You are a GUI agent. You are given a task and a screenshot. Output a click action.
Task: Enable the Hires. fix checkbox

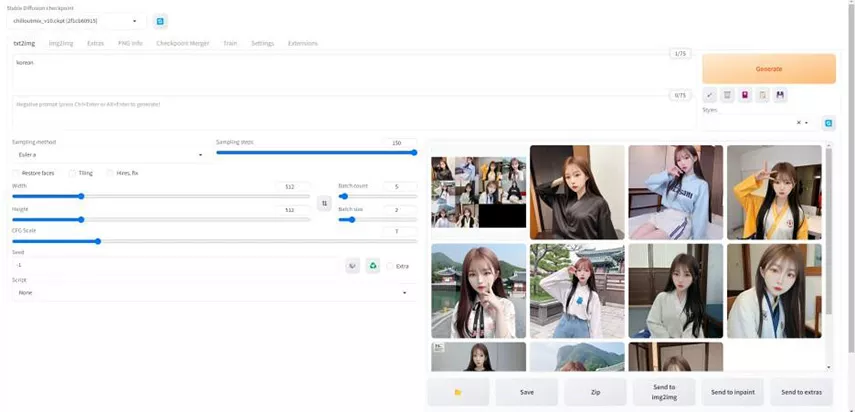point(109,173)
